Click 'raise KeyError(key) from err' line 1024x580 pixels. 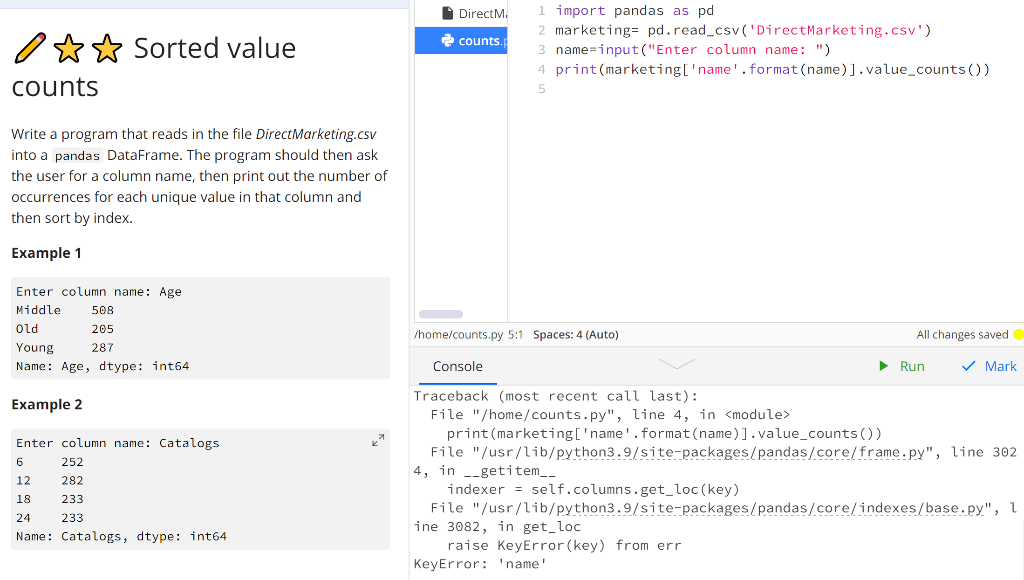click(x=564, y=545)
